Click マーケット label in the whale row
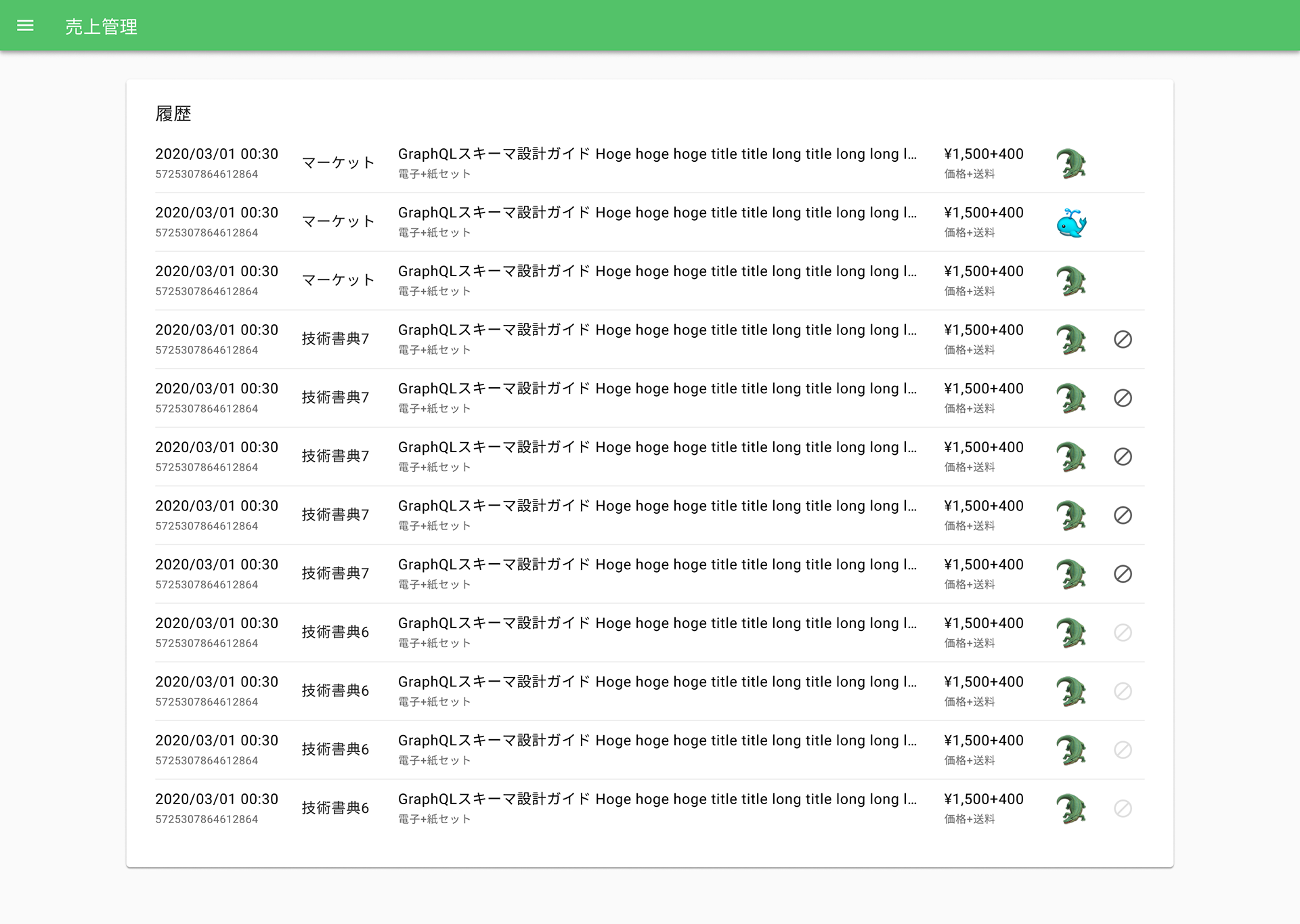This screenshot has height=924, width=1300. click(x=338, y=221)
